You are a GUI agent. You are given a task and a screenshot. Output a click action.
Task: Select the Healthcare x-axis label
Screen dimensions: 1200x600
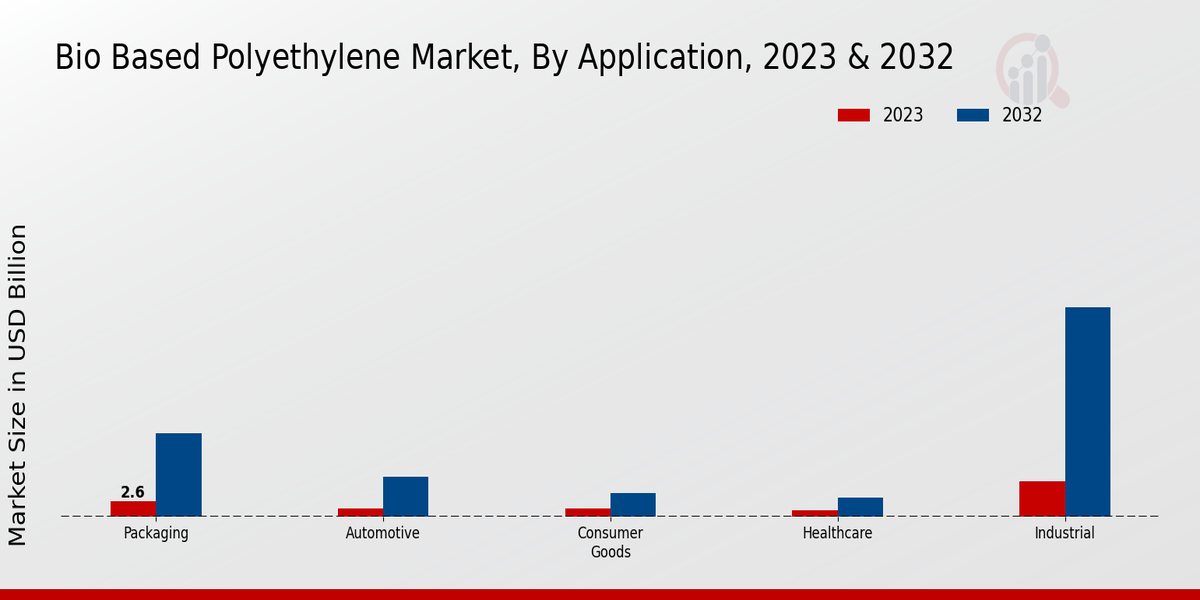click(837, 533)
